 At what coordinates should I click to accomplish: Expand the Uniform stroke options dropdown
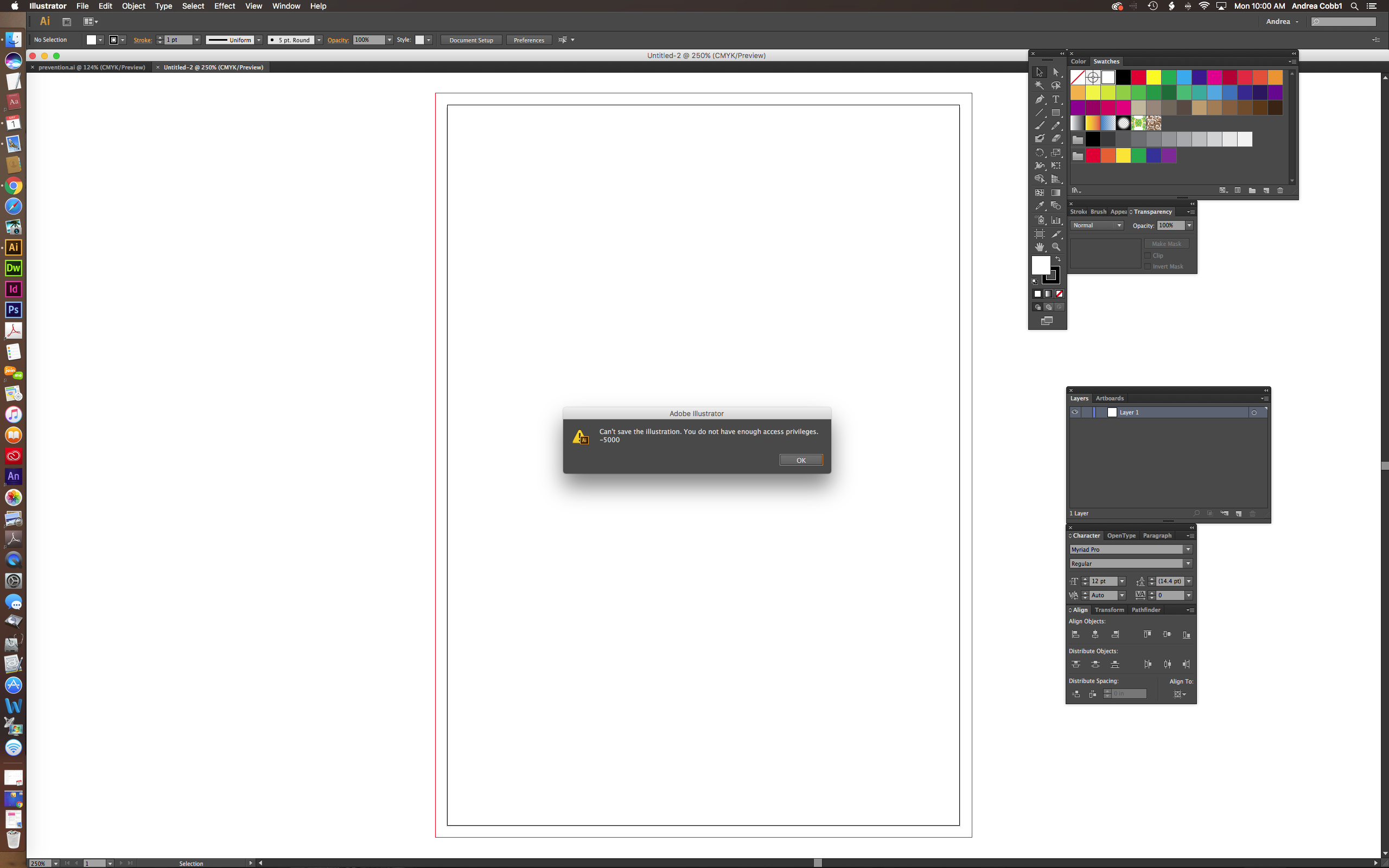tap(259, 40)
